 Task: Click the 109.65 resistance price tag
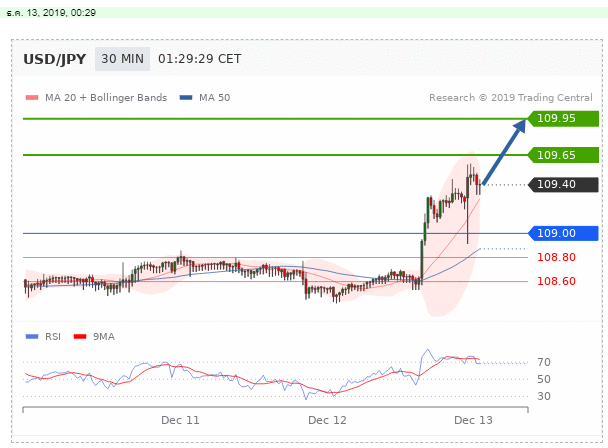pos(563,155)
